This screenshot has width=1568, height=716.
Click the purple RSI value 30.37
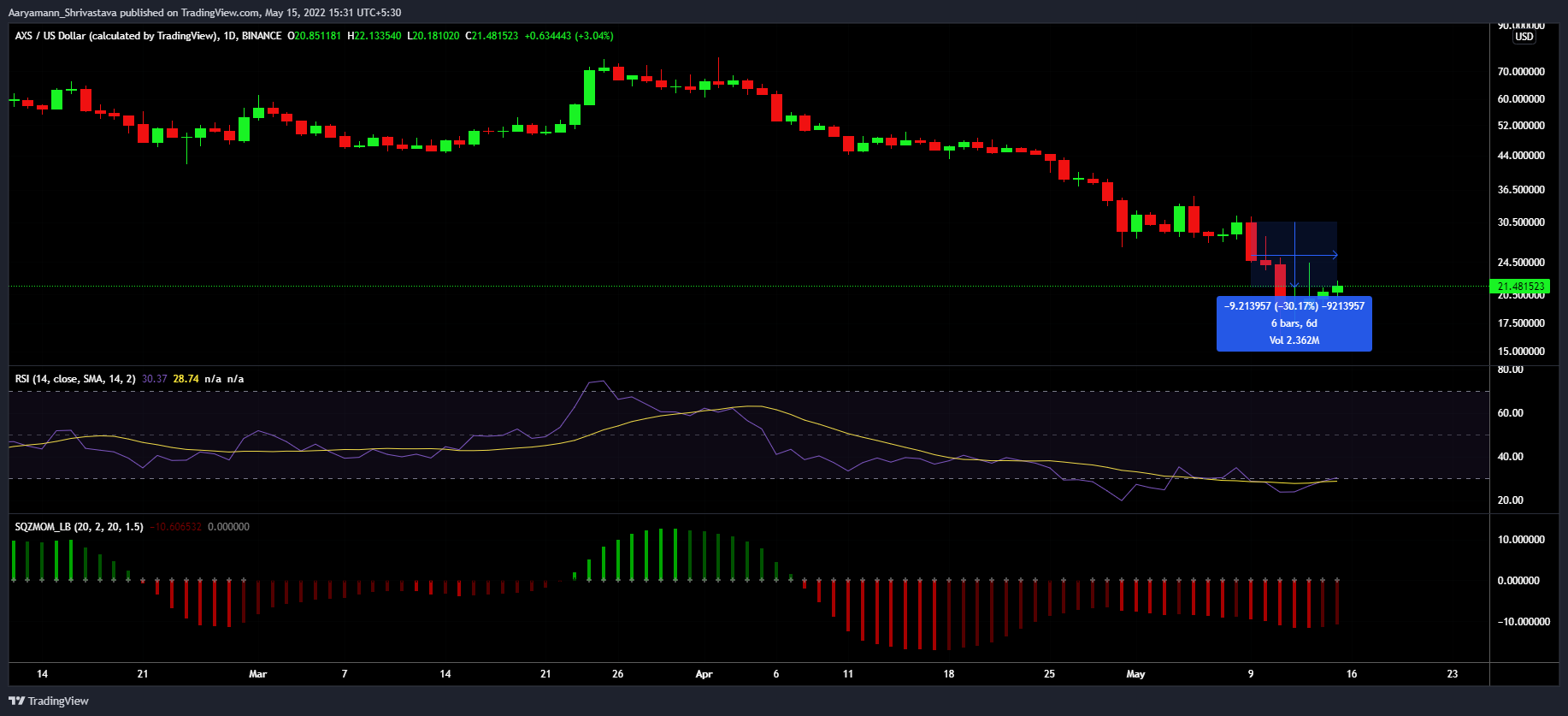(x=155, y=379)
